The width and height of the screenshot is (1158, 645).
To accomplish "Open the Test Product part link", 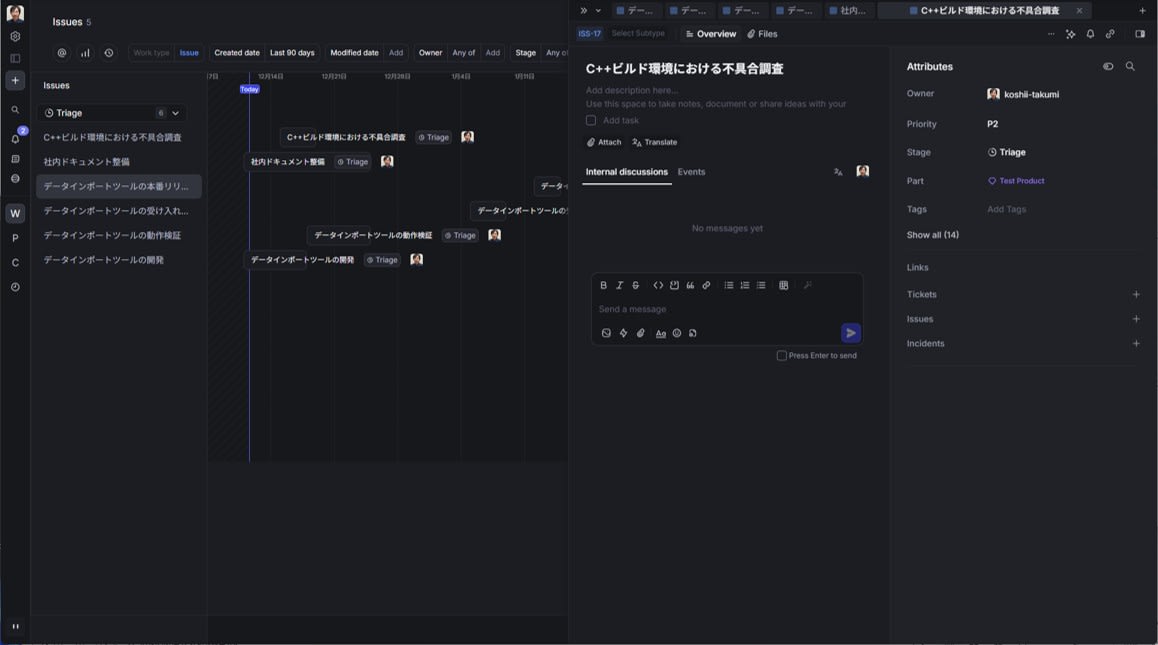I will [1016, 181].
